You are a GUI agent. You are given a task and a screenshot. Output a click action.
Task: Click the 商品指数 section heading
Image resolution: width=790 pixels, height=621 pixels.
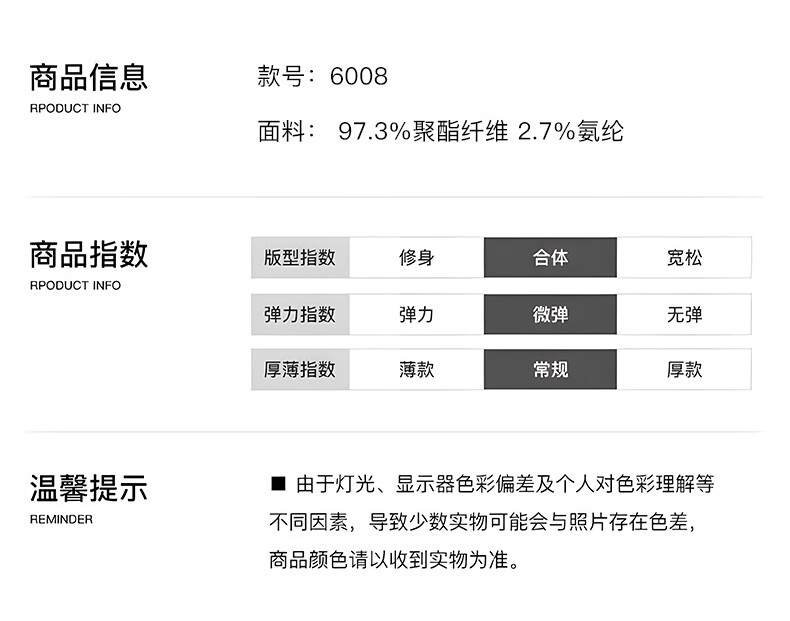coord(89,253)
